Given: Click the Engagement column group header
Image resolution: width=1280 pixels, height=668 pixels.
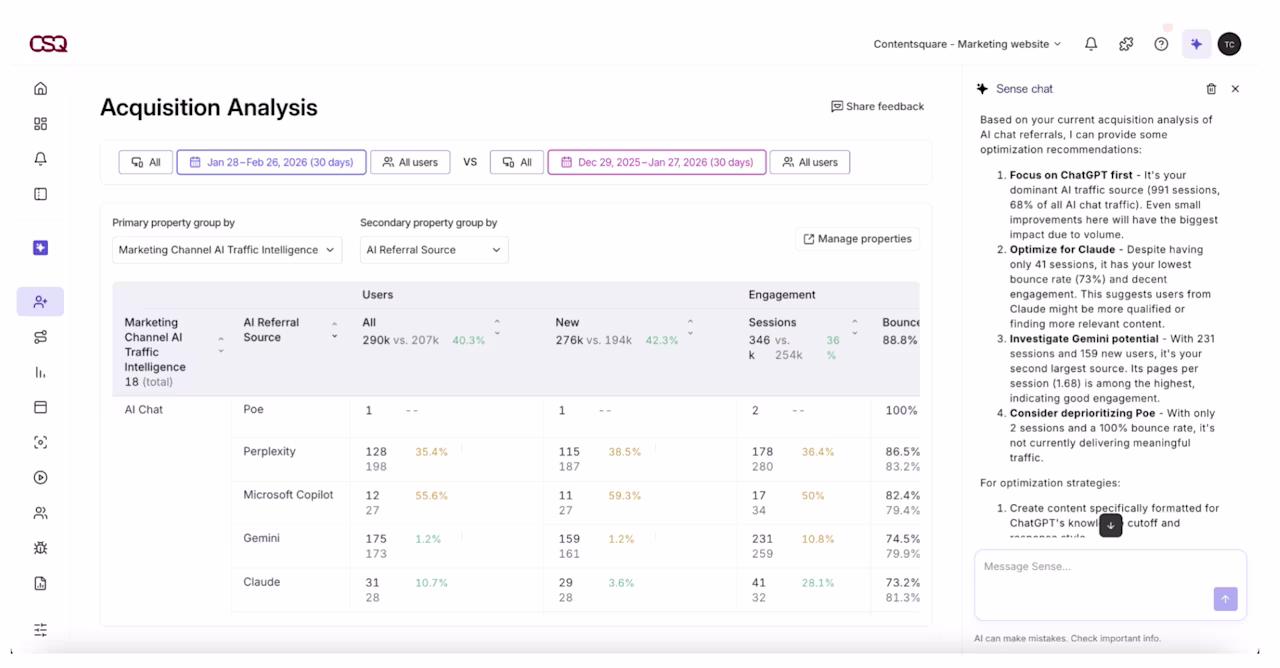Looking at the screenshot, I should pos(782,295).
